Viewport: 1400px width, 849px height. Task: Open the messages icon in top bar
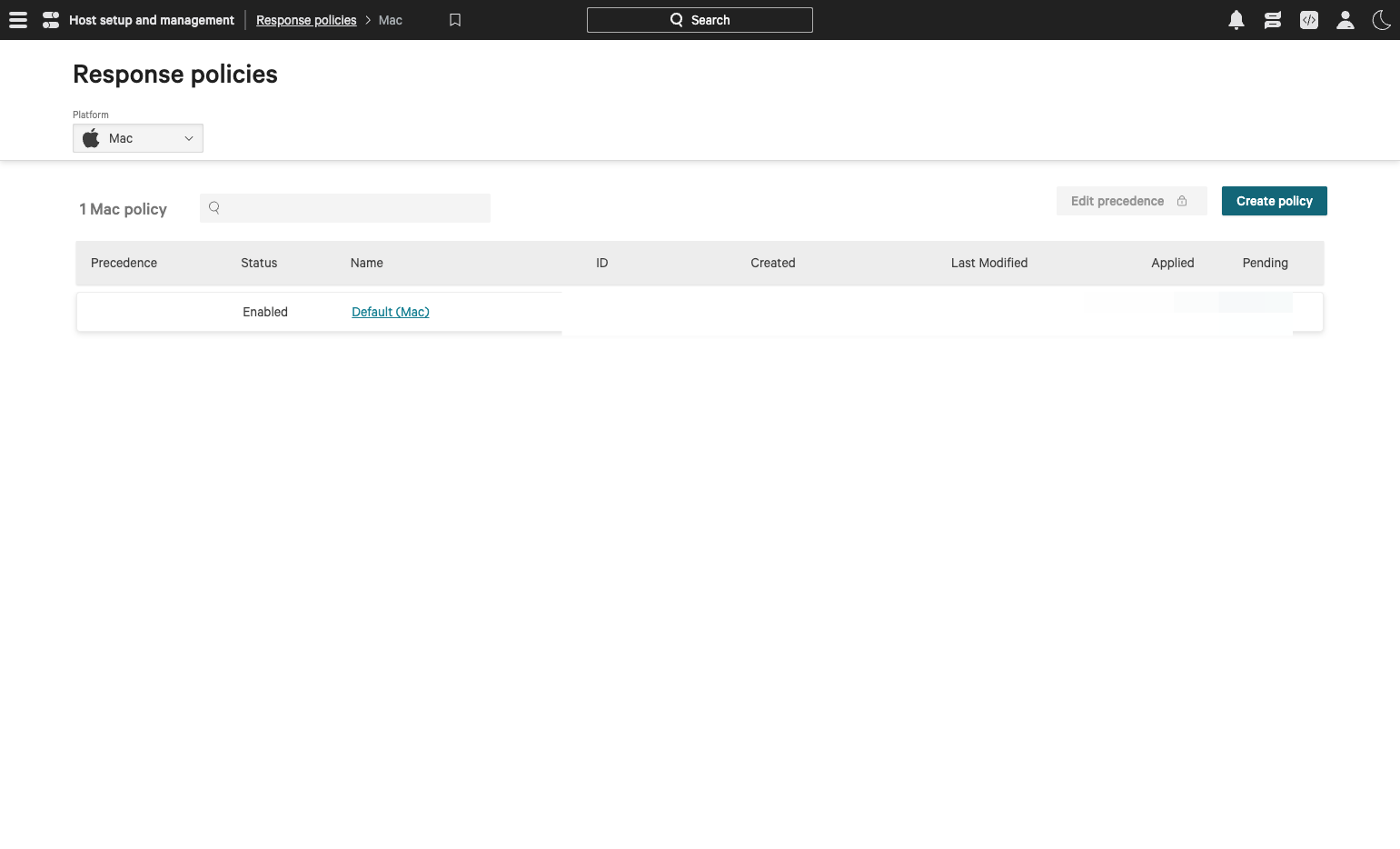point(1272,20)
